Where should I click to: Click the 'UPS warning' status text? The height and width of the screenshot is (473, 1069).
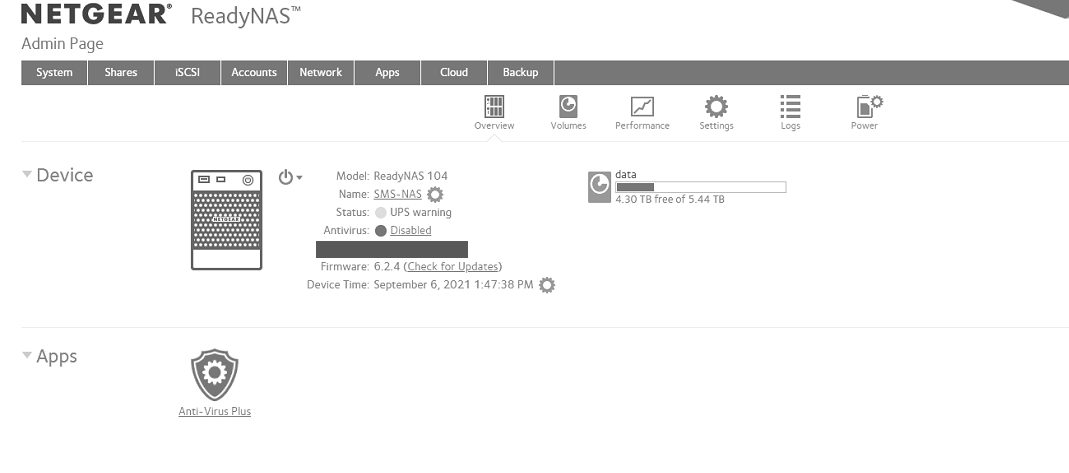click(x=421, y=213)
